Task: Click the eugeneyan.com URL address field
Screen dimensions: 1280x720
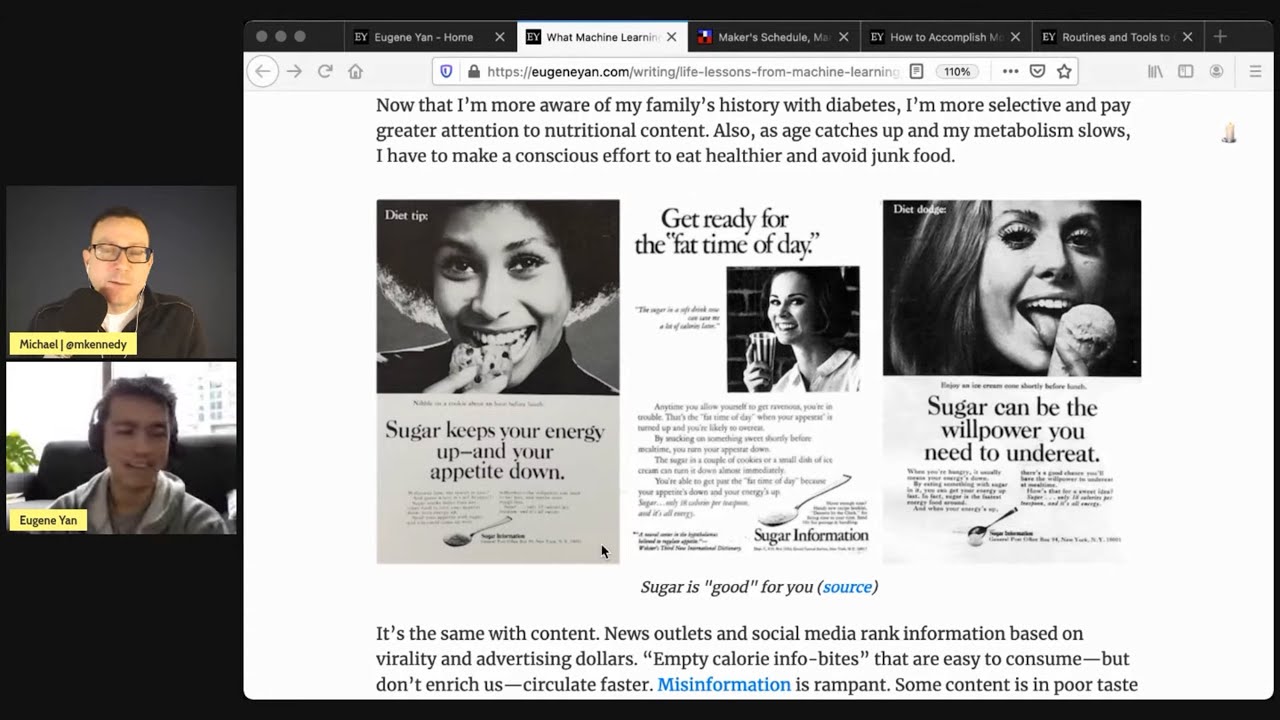Action: pyautogui.click(x=692, y=71)
